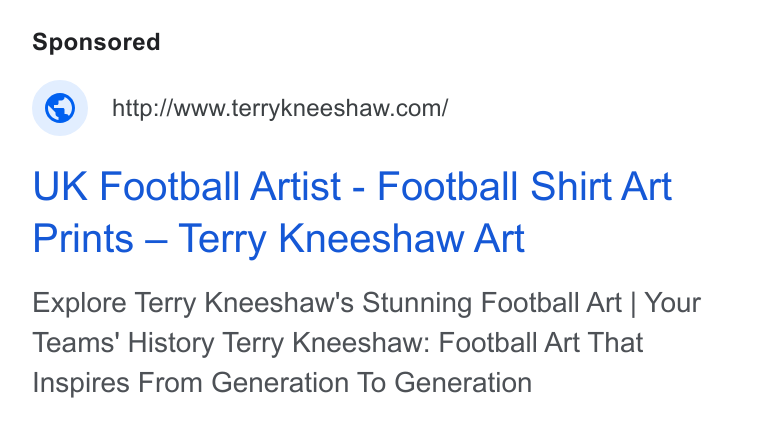This screenshot has height=426, width=760.
Task: Open the terrykneeshaw.com URL link
Action: pyautogui.click(x=280, y=108)
